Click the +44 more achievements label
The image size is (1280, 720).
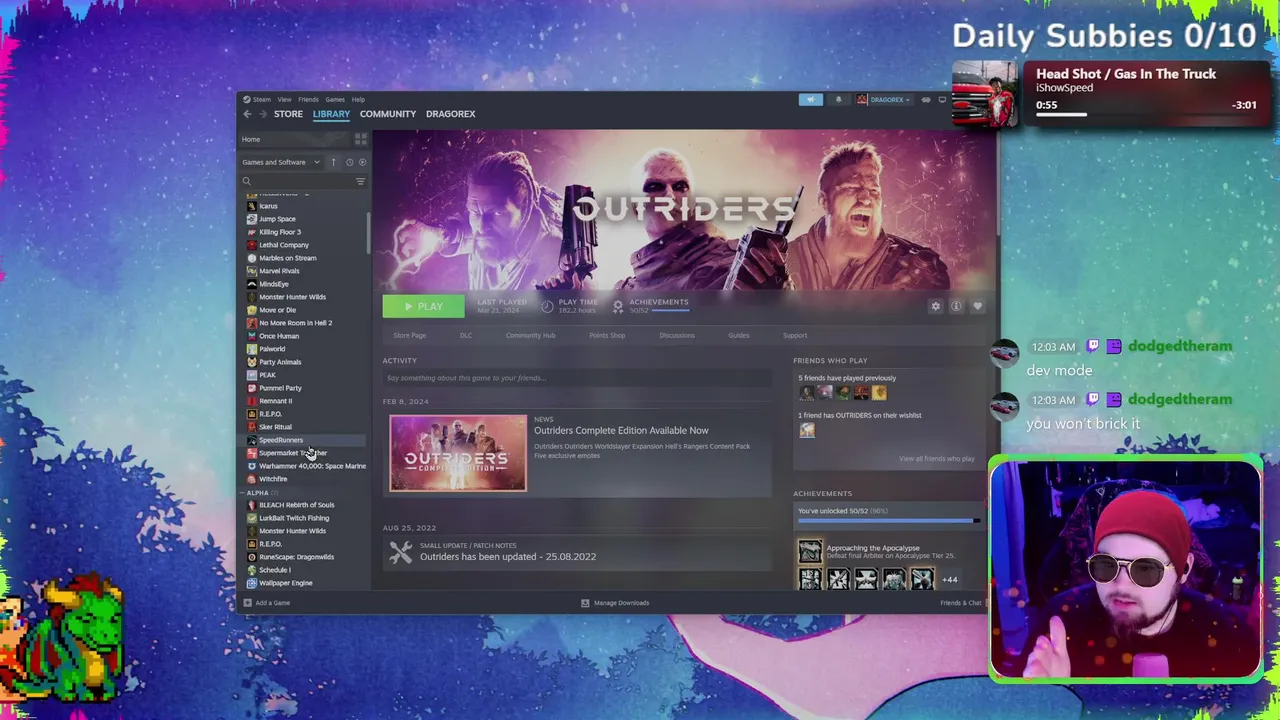coord(949,580)
